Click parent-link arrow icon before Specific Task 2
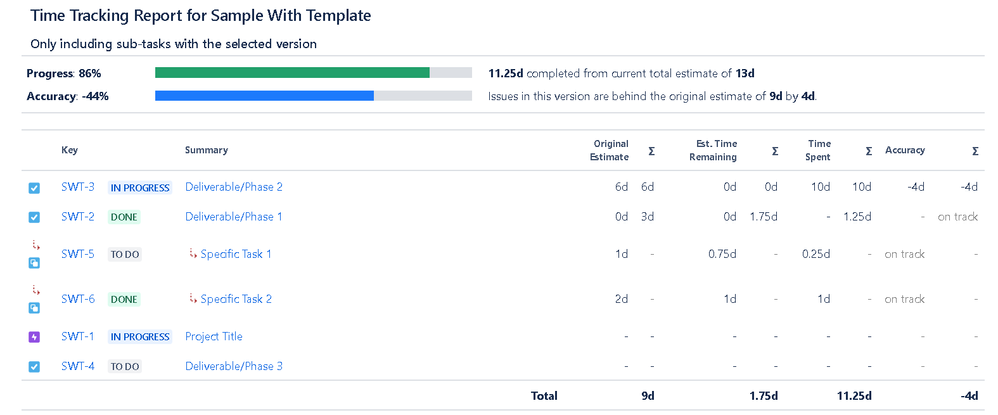Image resolution: width=998 pixels, height=415 pixels. pos(193,299)
